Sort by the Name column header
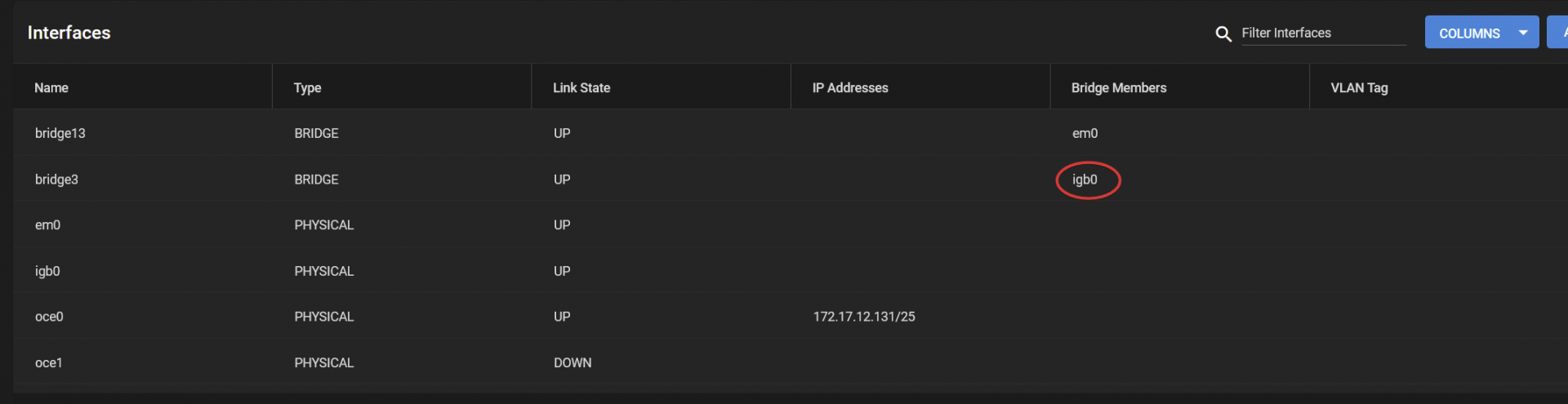 (51, 87)
